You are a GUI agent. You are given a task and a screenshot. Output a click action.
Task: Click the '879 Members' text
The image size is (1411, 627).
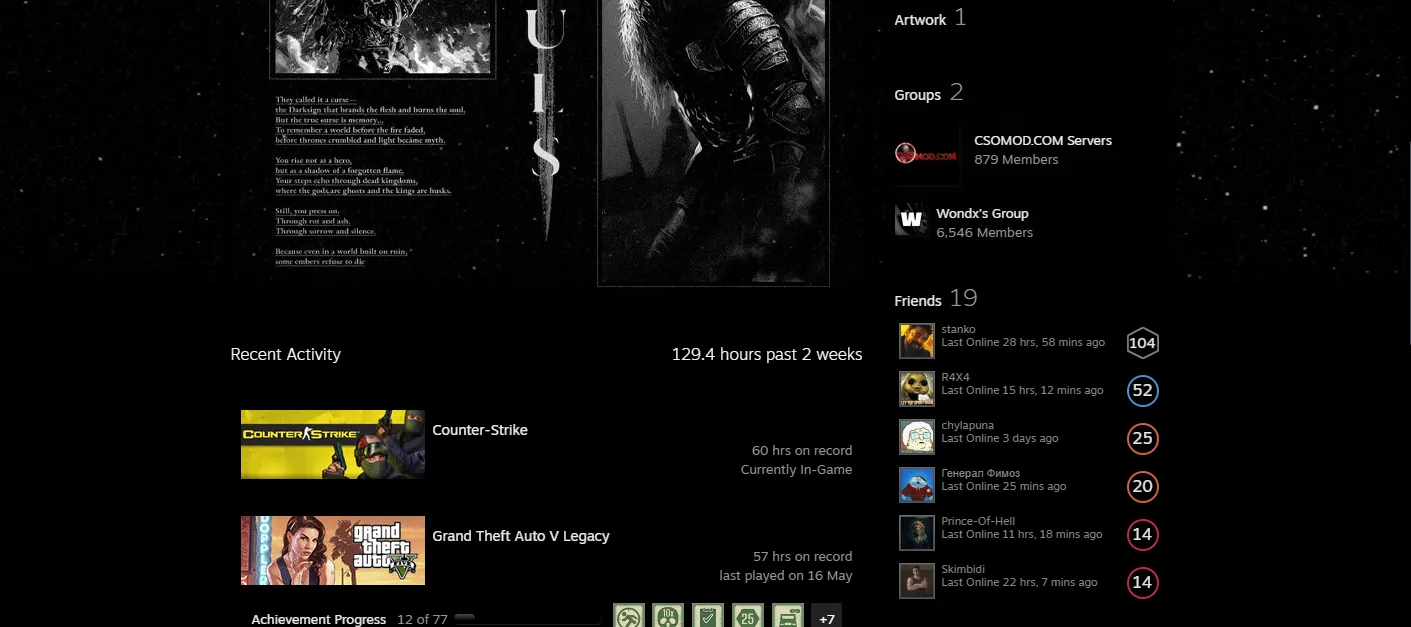click(x=1016, y=160)
